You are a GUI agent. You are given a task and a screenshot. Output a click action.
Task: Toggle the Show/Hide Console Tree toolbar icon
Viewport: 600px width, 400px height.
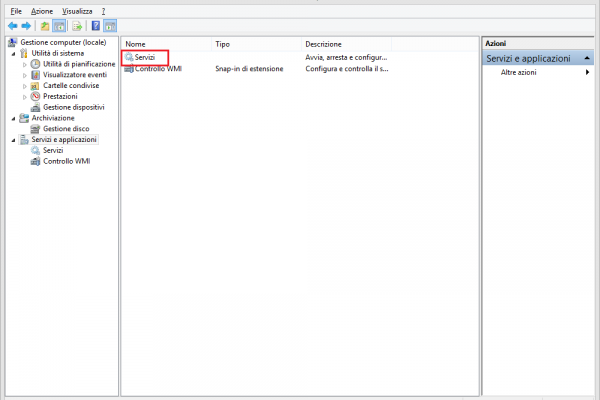click(59, 26)
